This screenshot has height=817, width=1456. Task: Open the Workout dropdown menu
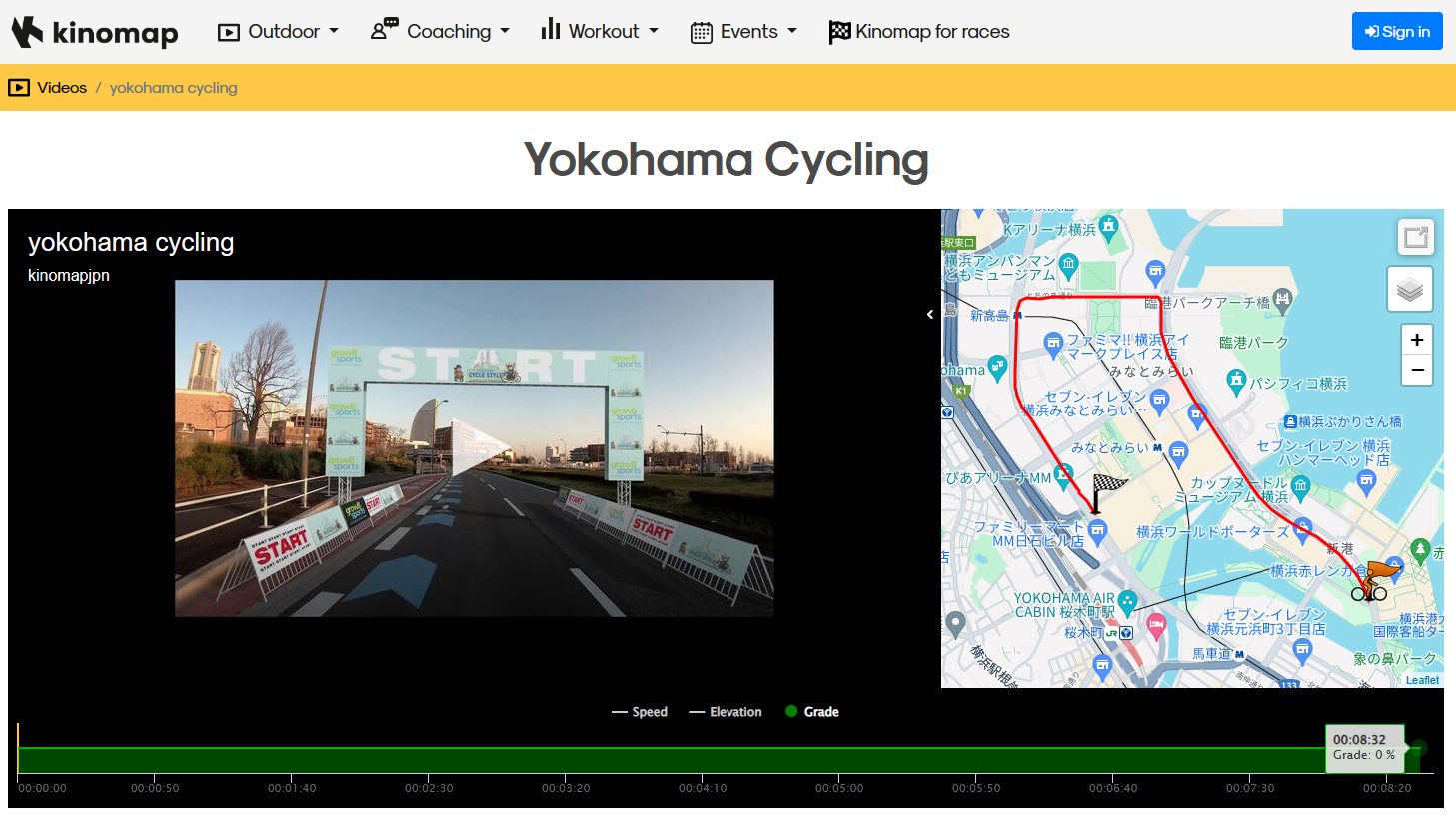[600, 32]
